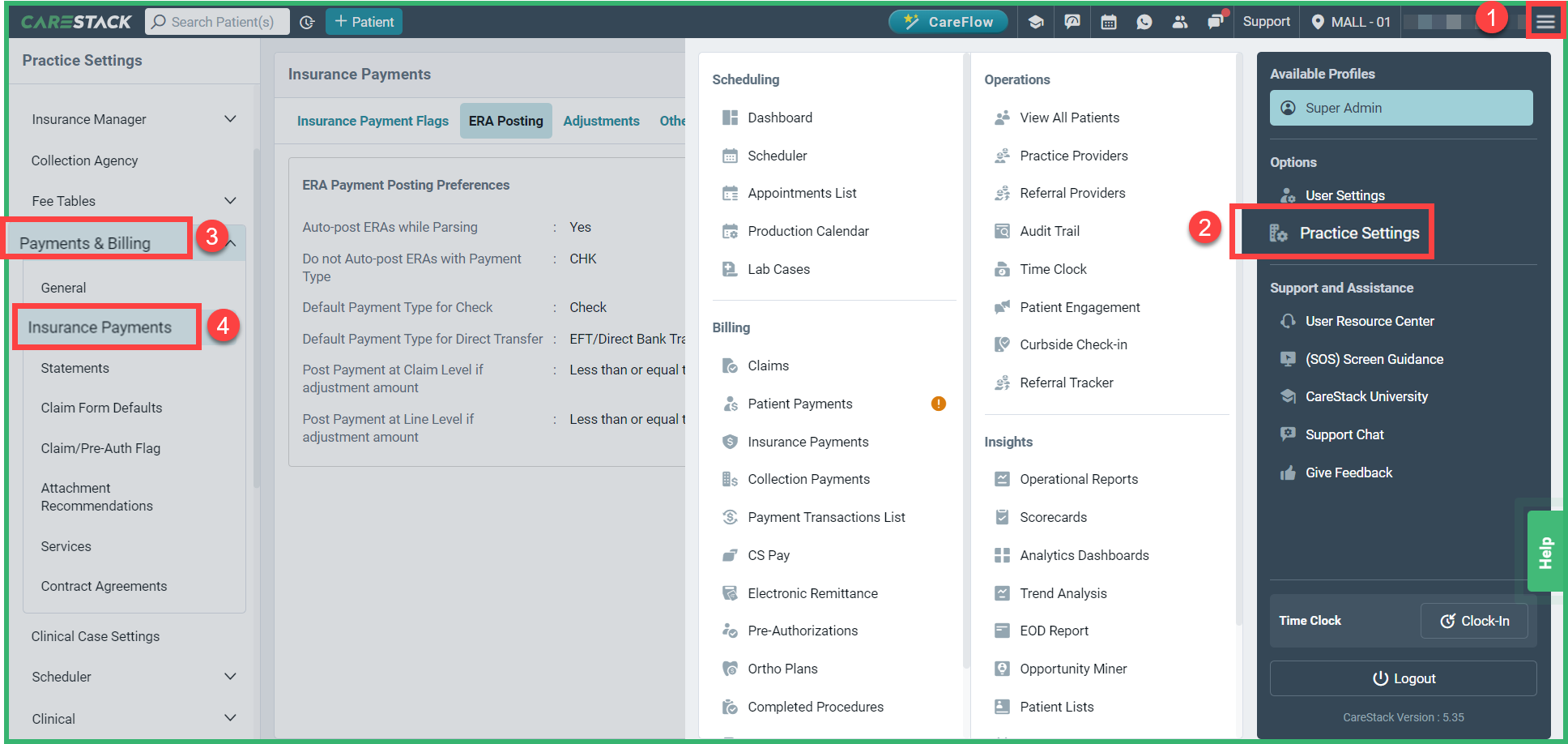This screenshot has width=1568, height=744.
Task: Expand the Fee Tables section
Action: [230, 200]
